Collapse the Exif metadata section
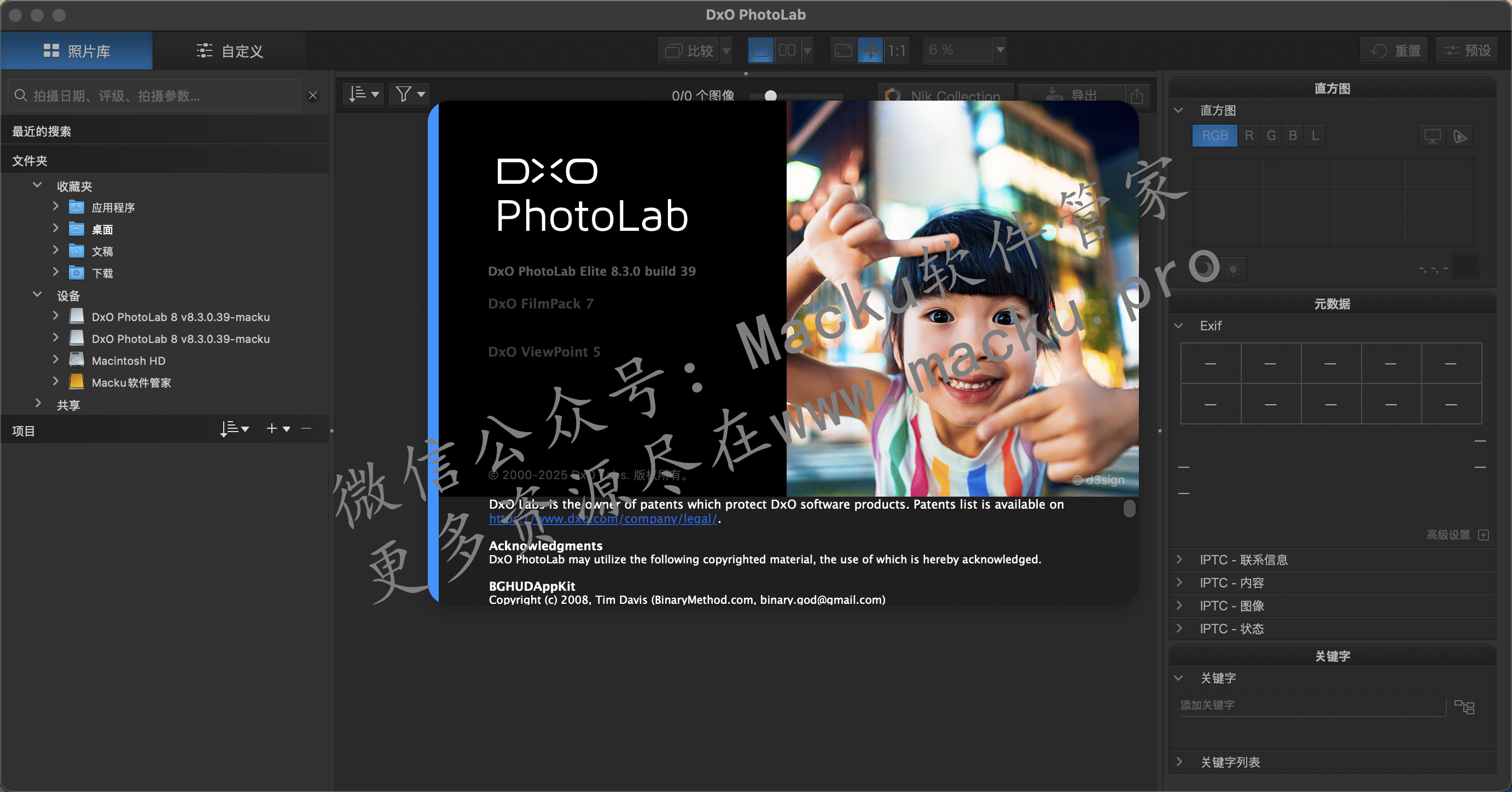This screenshot has height=792, width=1512. point(1178,325)
